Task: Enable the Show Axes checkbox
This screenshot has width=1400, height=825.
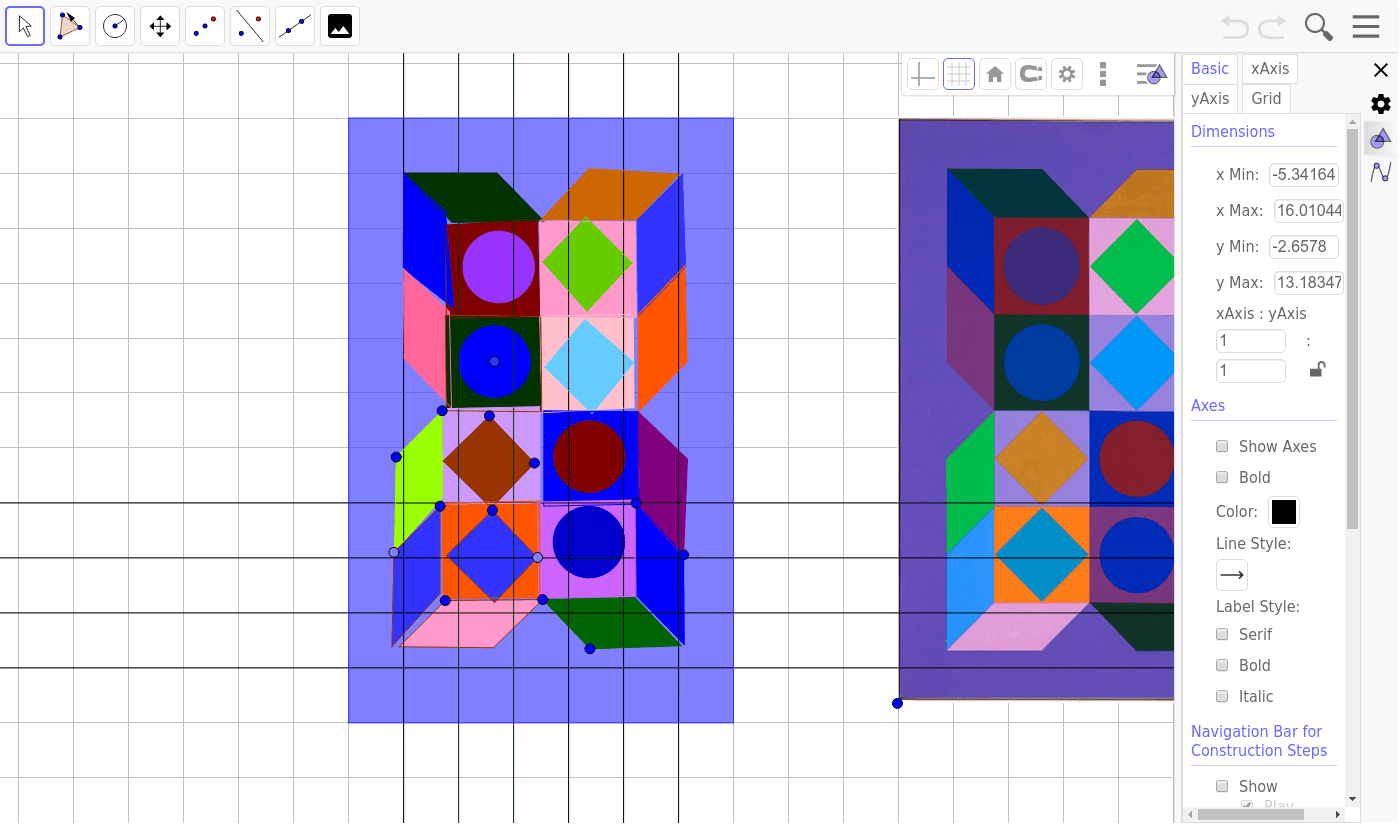Action: pyautogui.click(x=1222, y=446)
